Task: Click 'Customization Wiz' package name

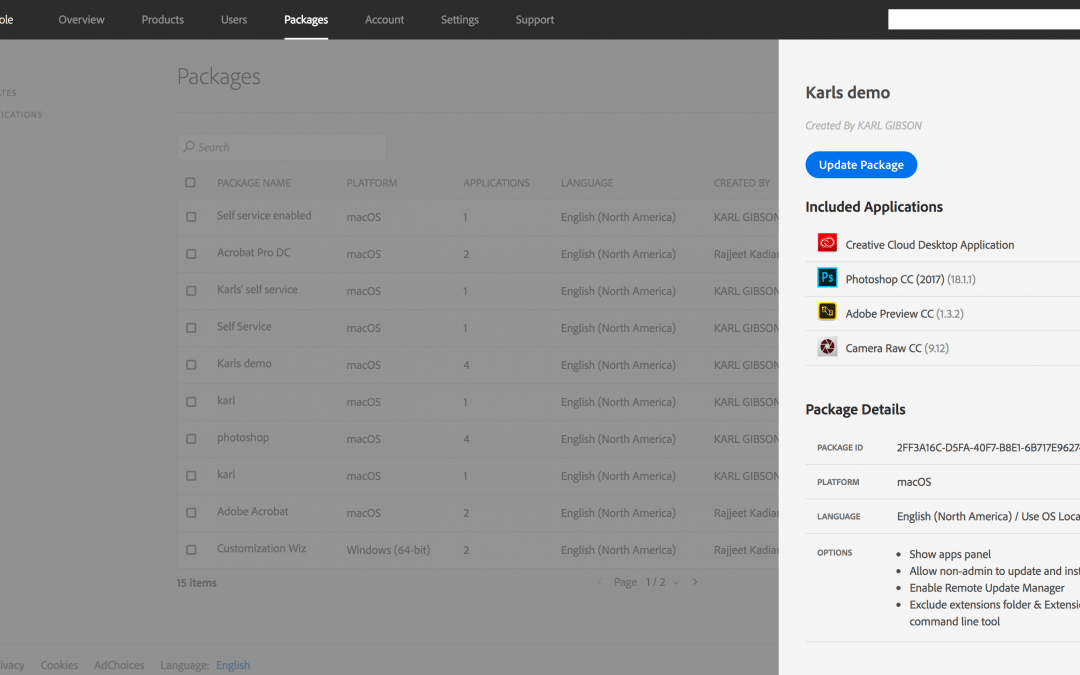Action: point(261,548)
